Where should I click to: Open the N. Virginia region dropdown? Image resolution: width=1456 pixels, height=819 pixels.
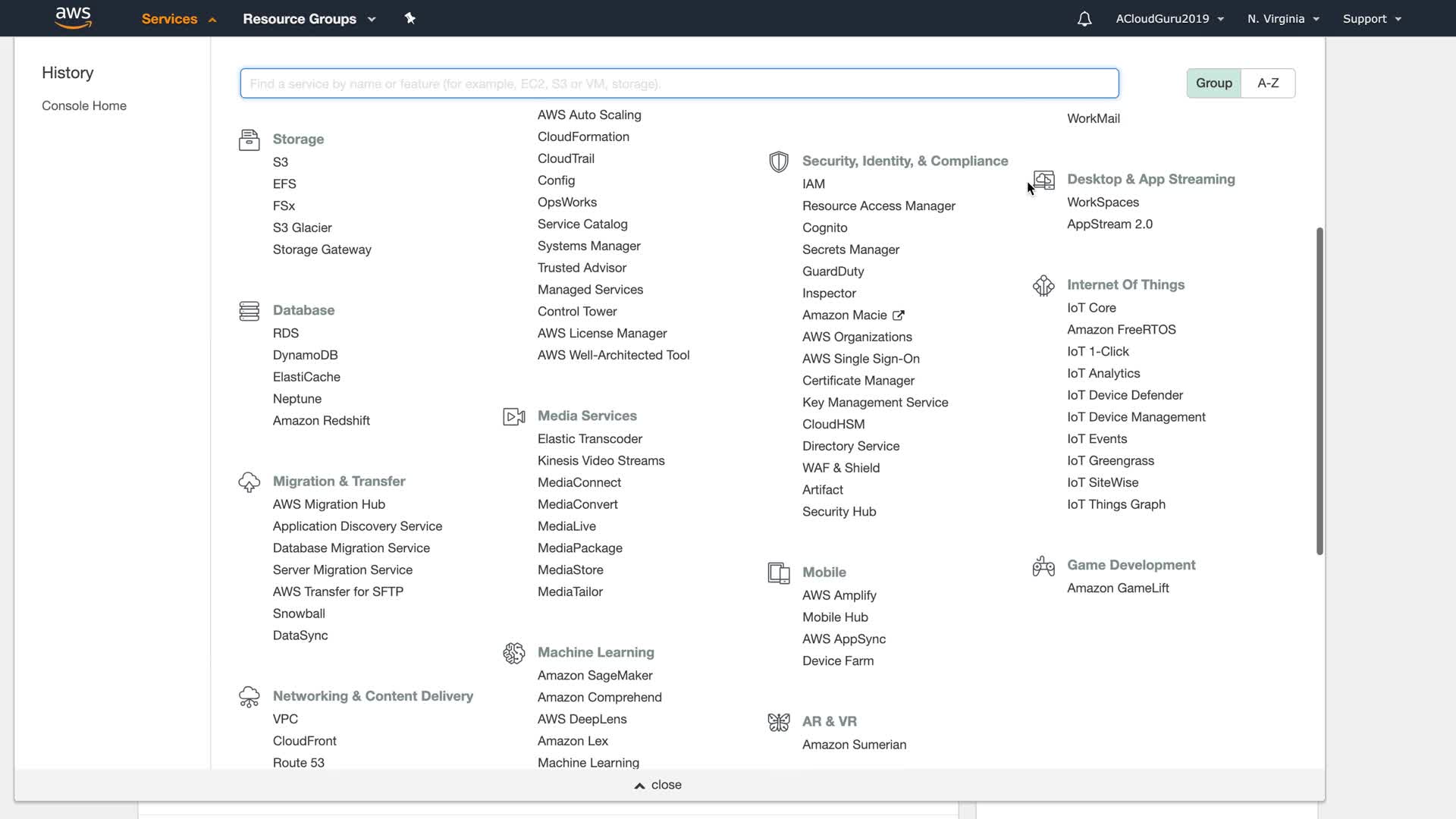tap(1283, 19)
